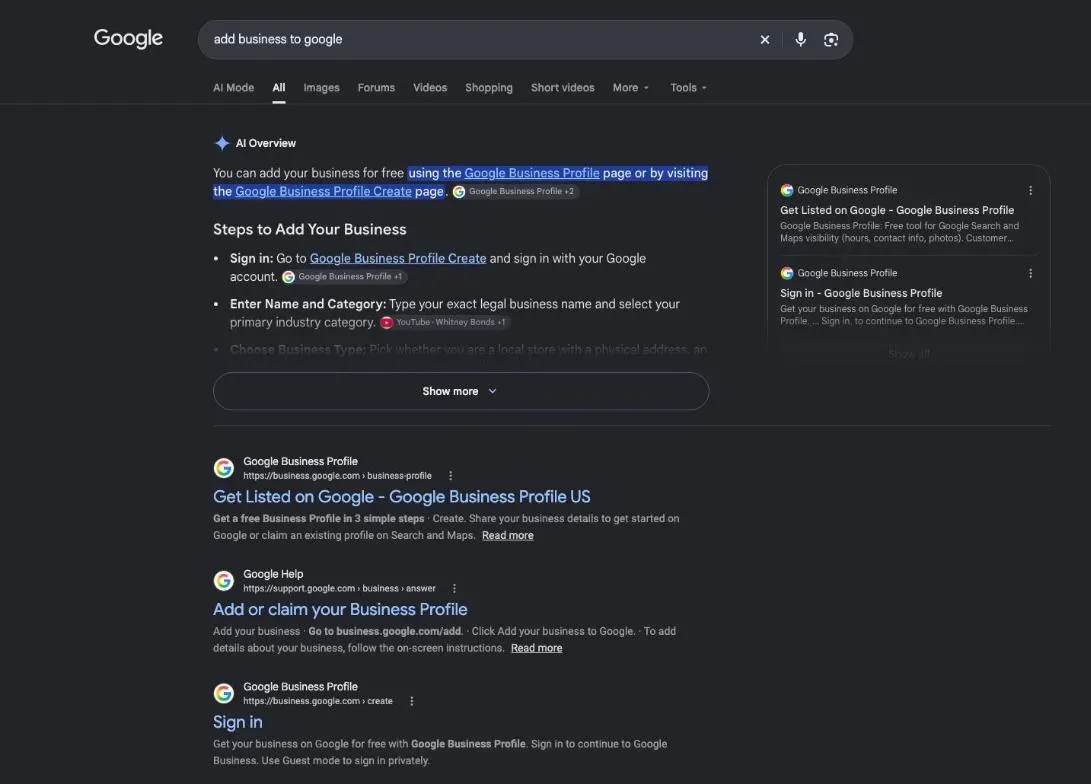Switch to Images tab

[321, 88]
